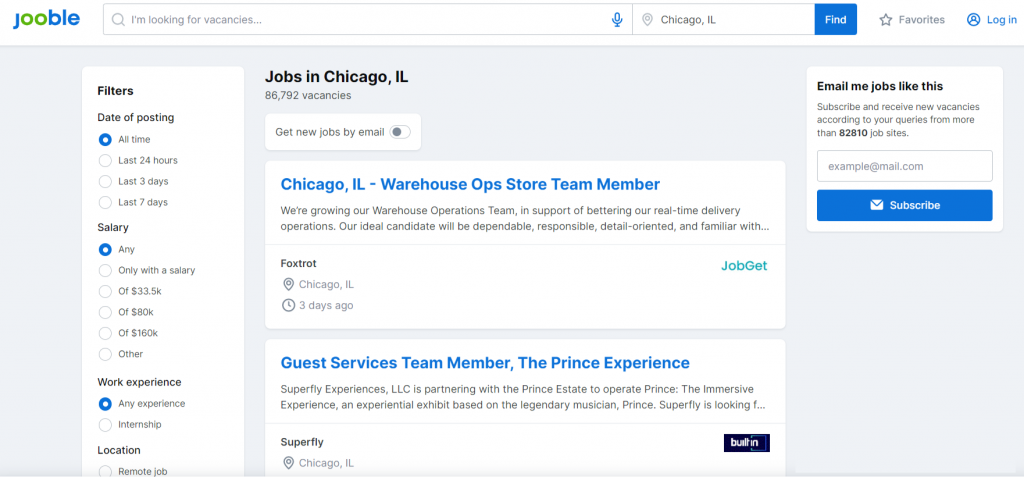The width and height of the screenshot is (1024, 477).
Task: Click the Superfly company name
Action: click(x=302, y=442)
